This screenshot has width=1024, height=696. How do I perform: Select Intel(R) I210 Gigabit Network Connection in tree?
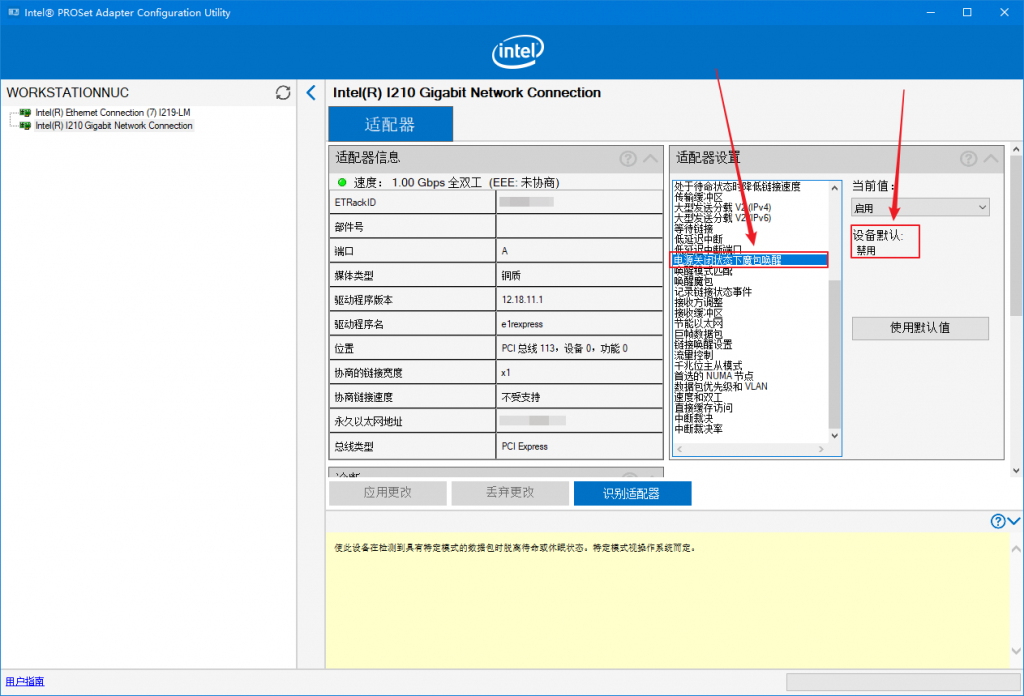pyautogui.click(x=114, y=125)
